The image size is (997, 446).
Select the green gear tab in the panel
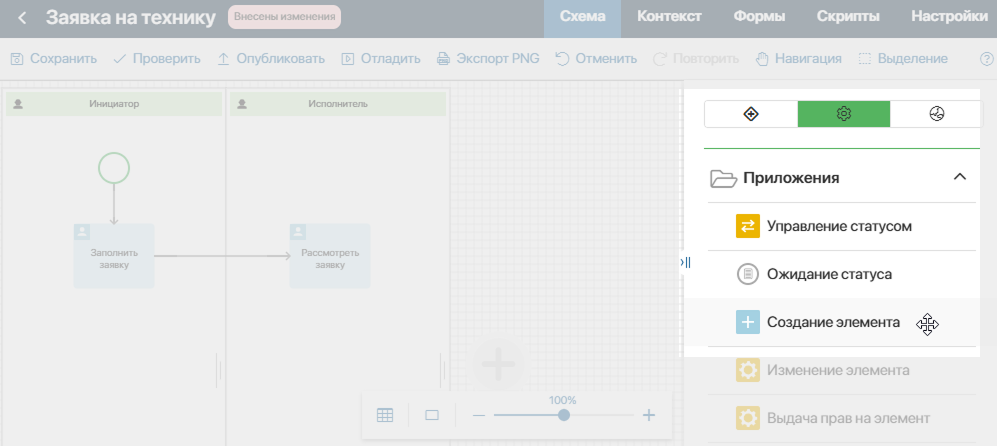point(844,114)
